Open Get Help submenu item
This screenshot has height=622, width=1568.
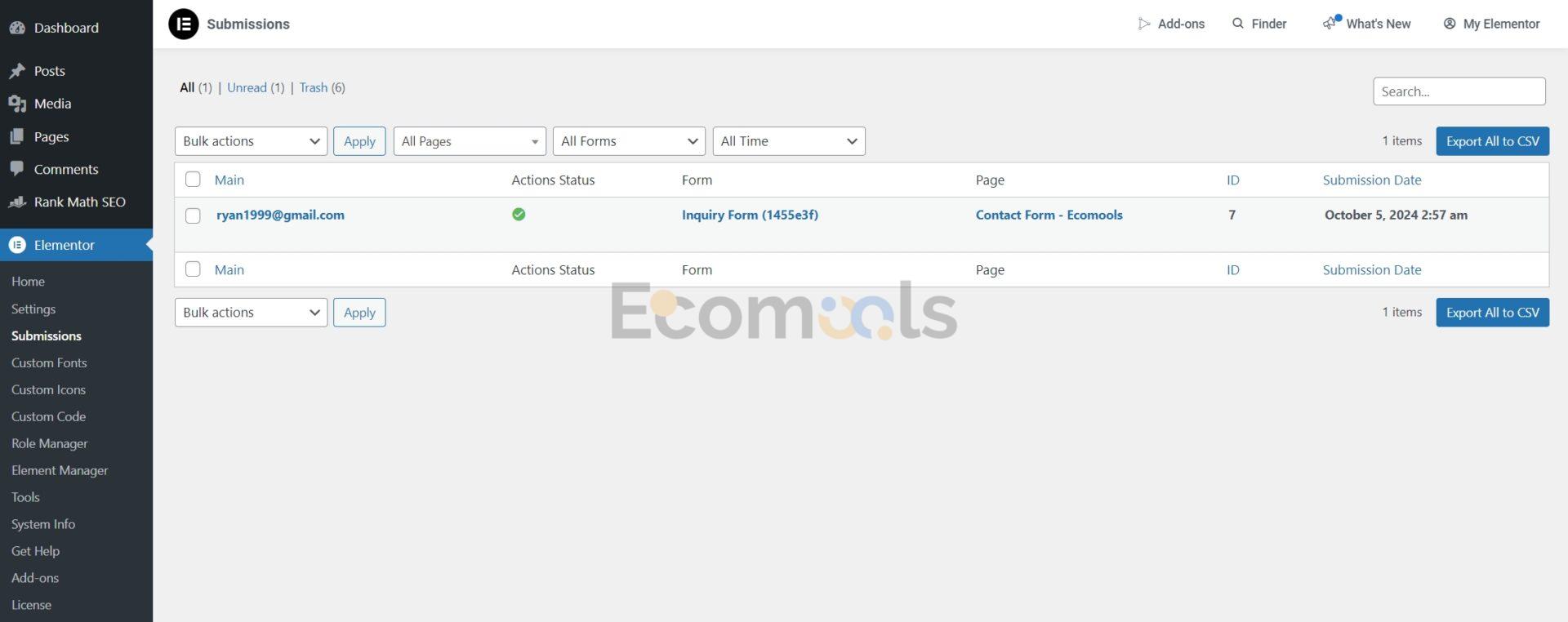(35, 552)
